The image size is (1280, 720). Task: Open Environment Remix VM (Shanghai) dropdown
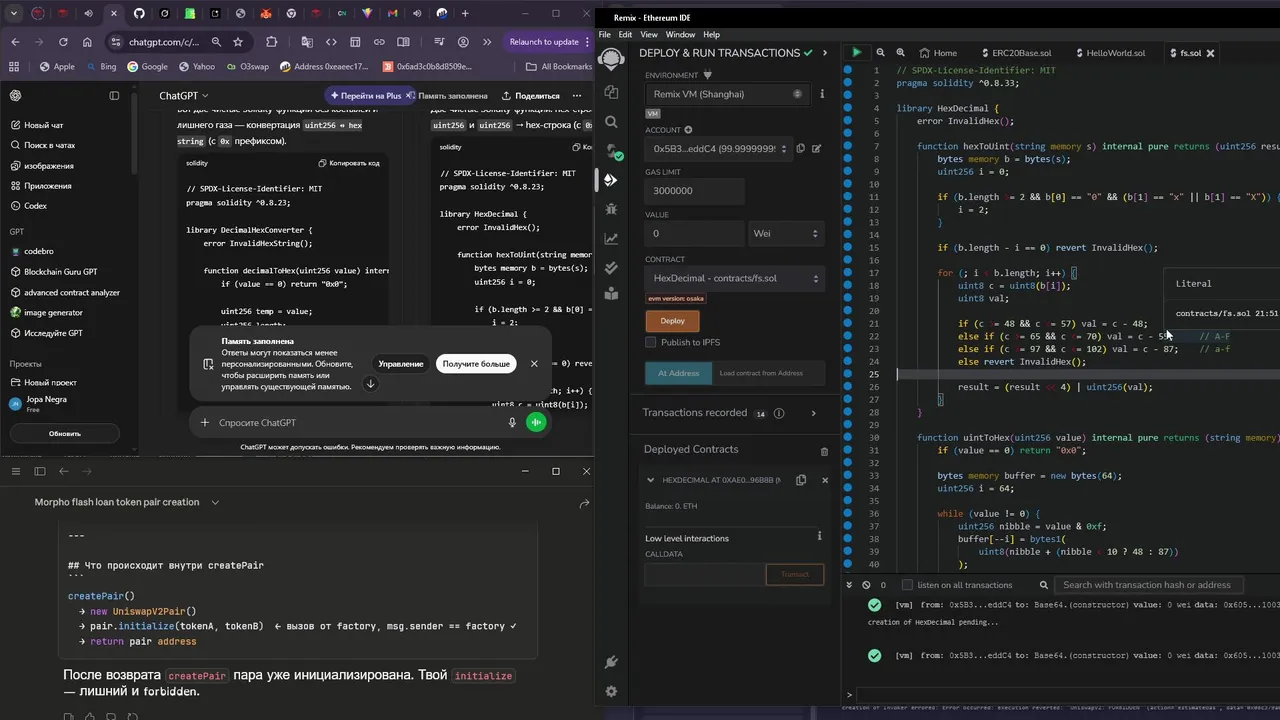click(x=728, y=94)
